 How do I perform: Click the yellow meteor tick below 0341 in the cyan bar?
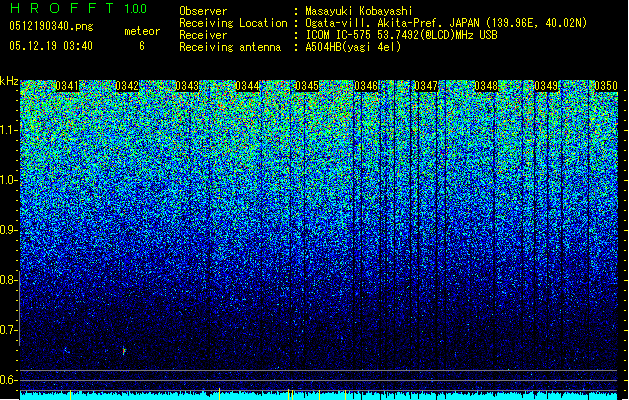pos(71,394)
